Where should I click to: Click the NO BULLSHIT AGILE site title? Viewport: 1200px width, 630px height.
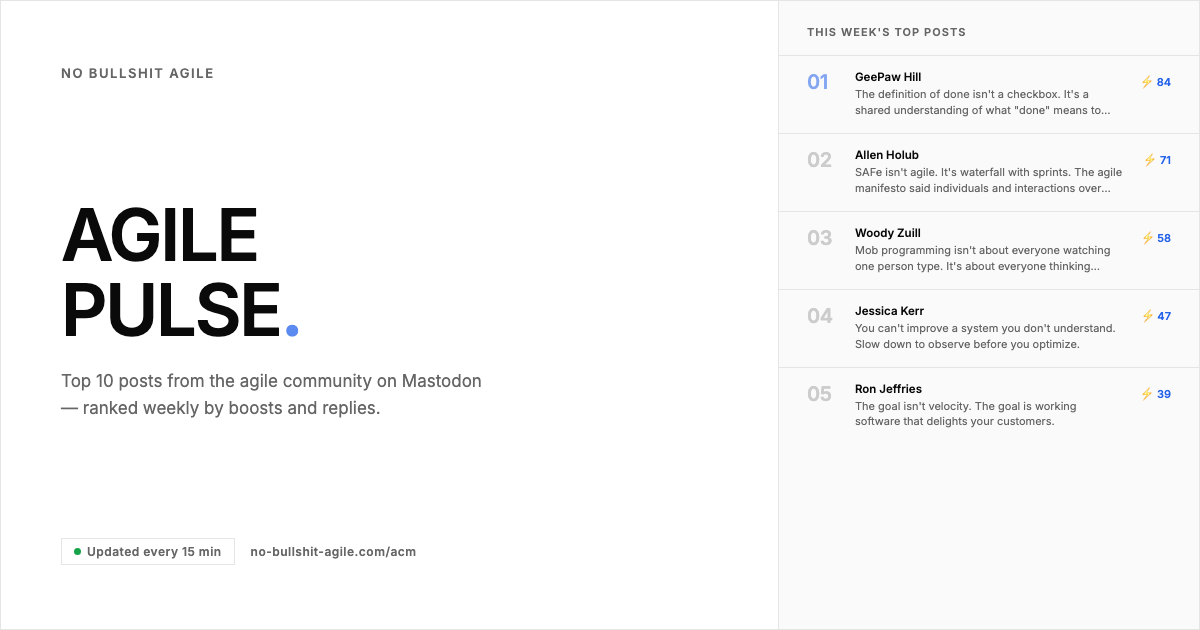coord(137,73)
